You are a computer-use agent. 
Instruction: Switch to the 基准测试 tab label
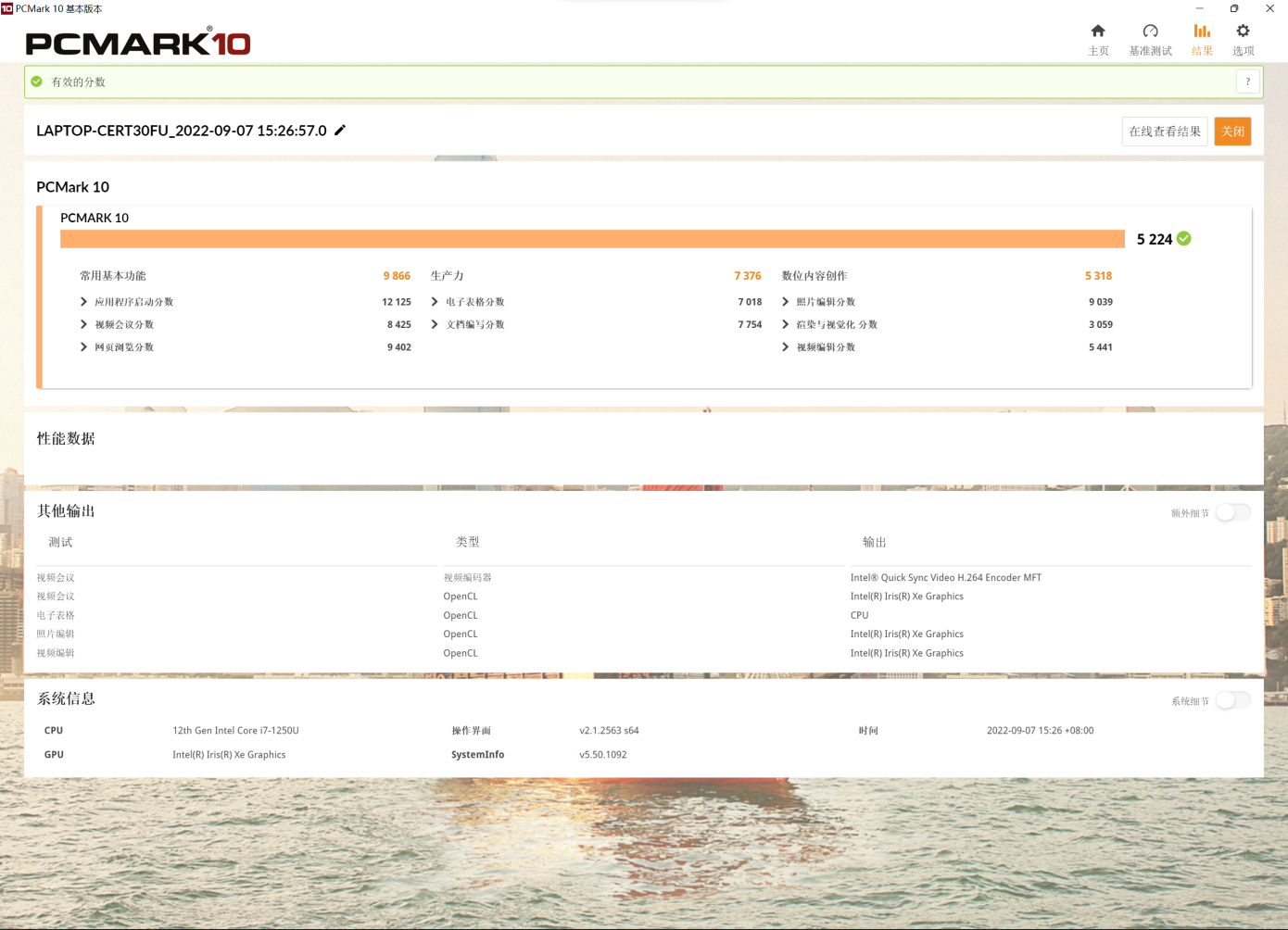[x=1150, y=51]
